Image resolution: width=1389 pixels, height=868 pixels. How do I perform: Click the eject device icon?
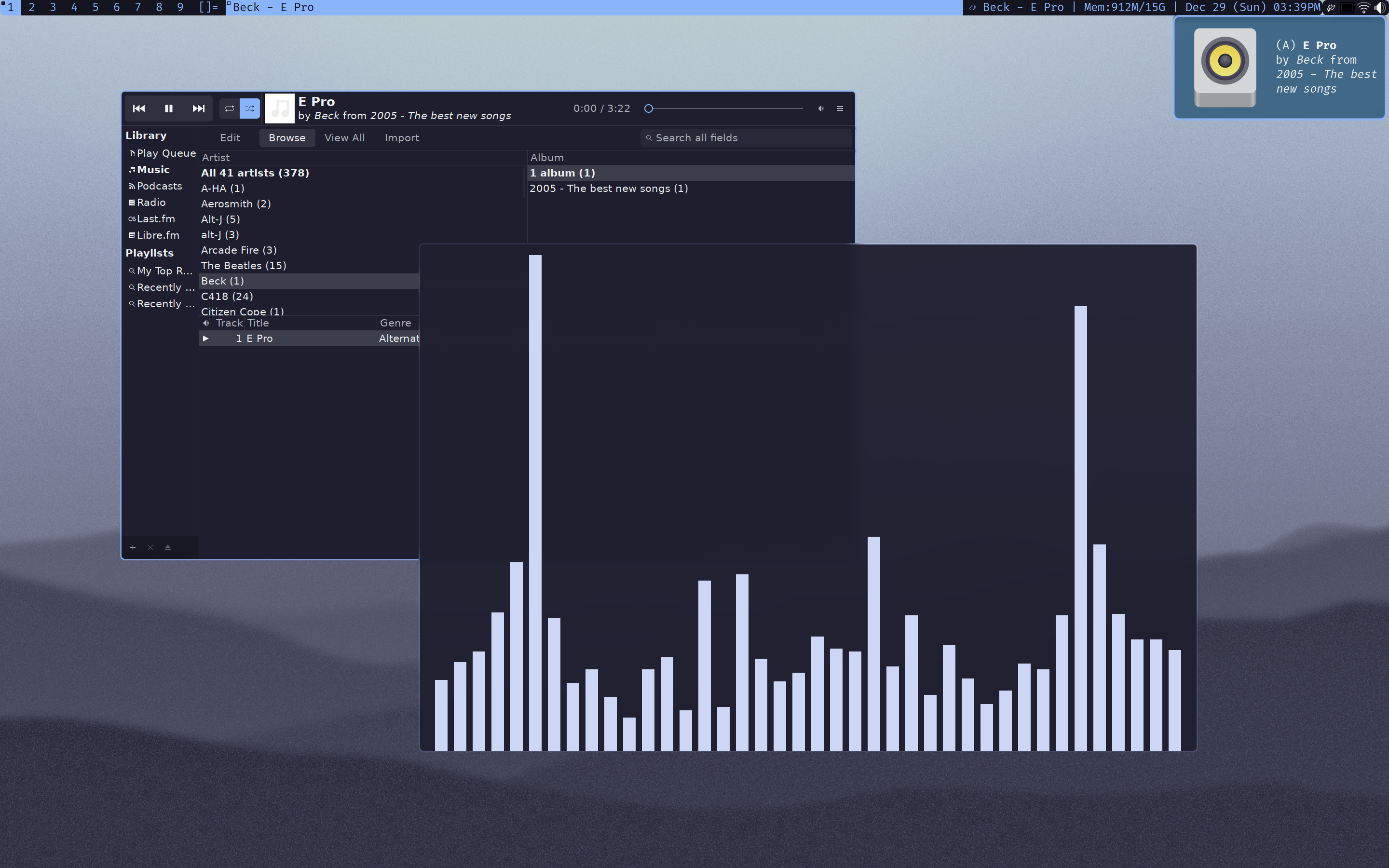[x=168, y=548]
